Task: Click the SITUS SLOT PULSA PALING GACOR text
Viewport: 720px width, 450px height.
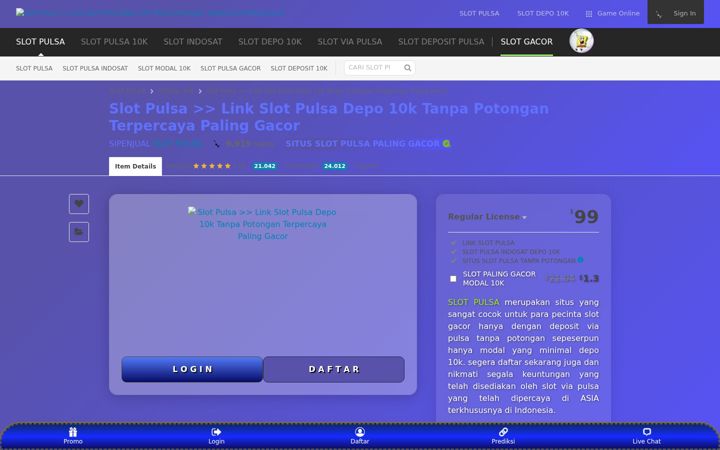Action: click(x=363, y=144)
